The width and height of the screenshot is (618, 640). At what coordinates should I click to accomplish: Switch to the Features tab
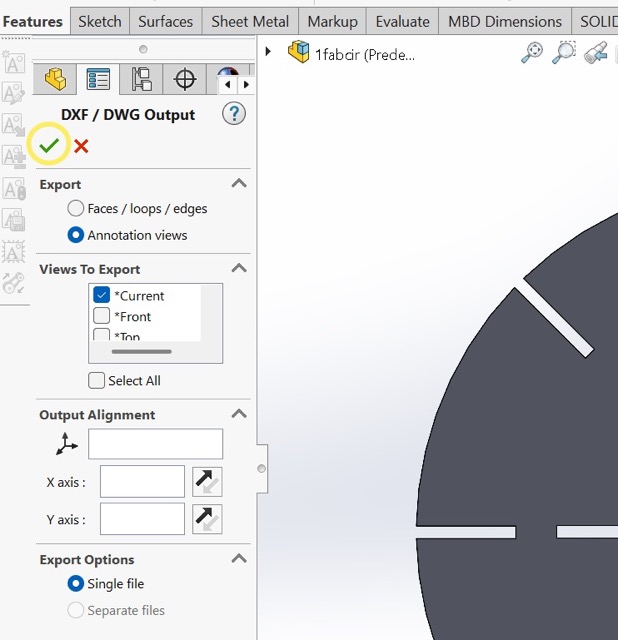(x=33, y=21)
